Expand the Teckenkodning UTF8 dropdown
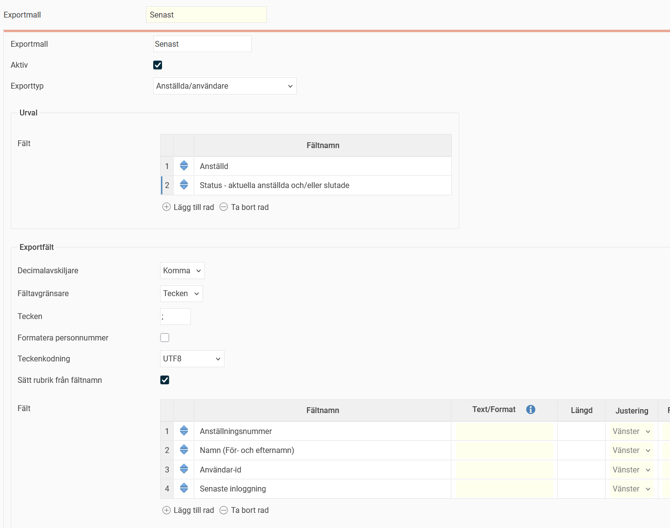Screen dimensions: 670x528 click(192, 359)
